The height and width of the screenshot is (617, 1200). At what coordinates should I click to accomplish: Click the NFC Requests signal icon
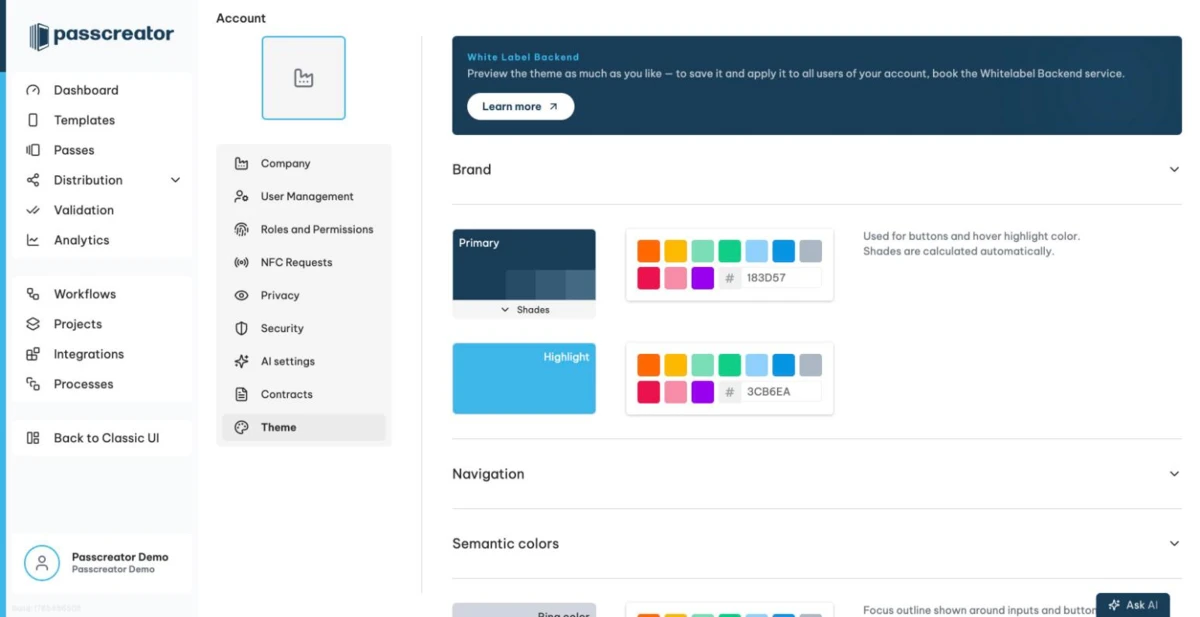pos(241,263)
